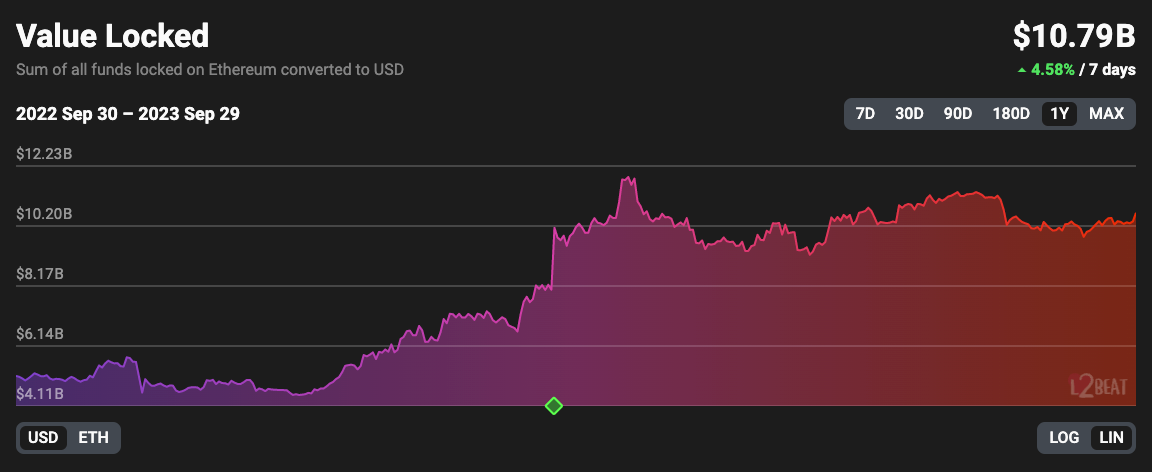The image size is (1152, 472).
Task: Enable LOG scale for chart
Action: tap(1064, 437)
